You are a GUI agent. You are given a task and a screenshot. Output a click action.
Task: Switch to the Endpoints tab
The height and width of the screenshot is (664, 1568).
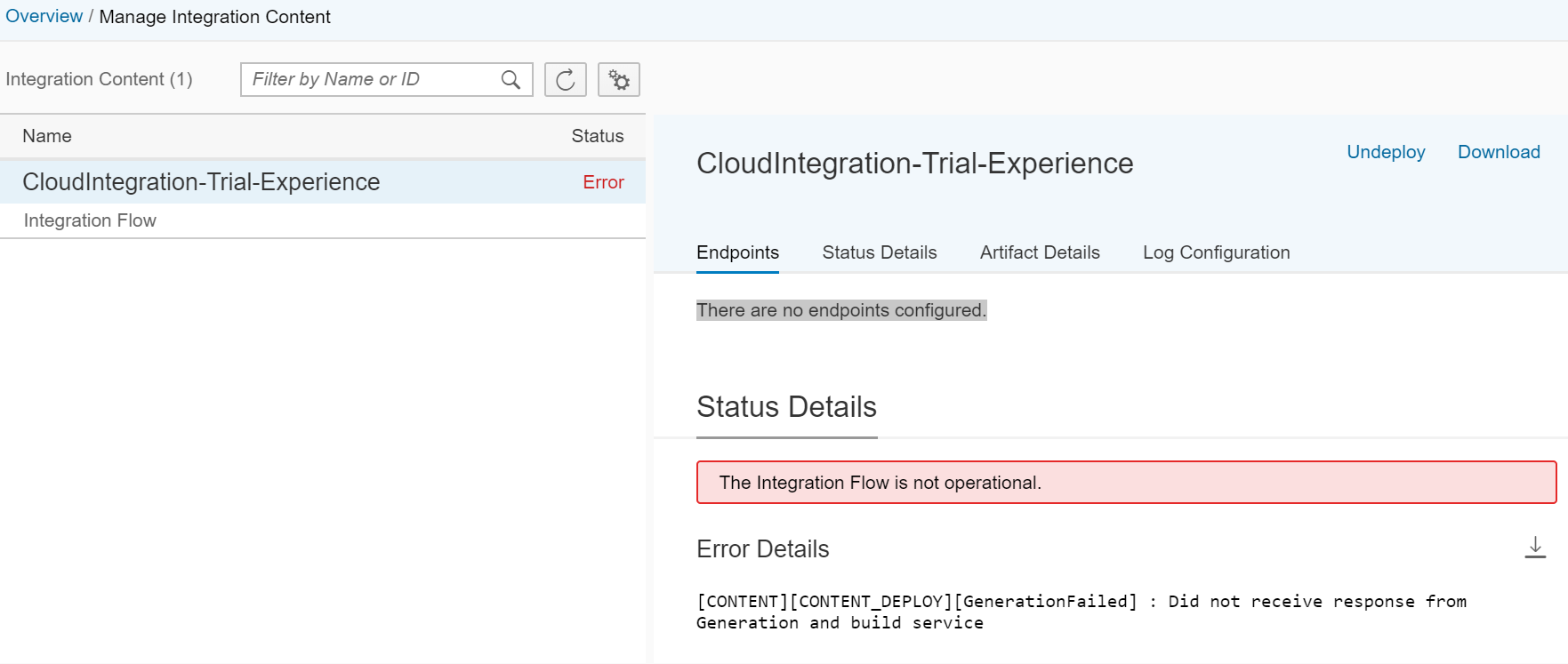pos(737,252)
